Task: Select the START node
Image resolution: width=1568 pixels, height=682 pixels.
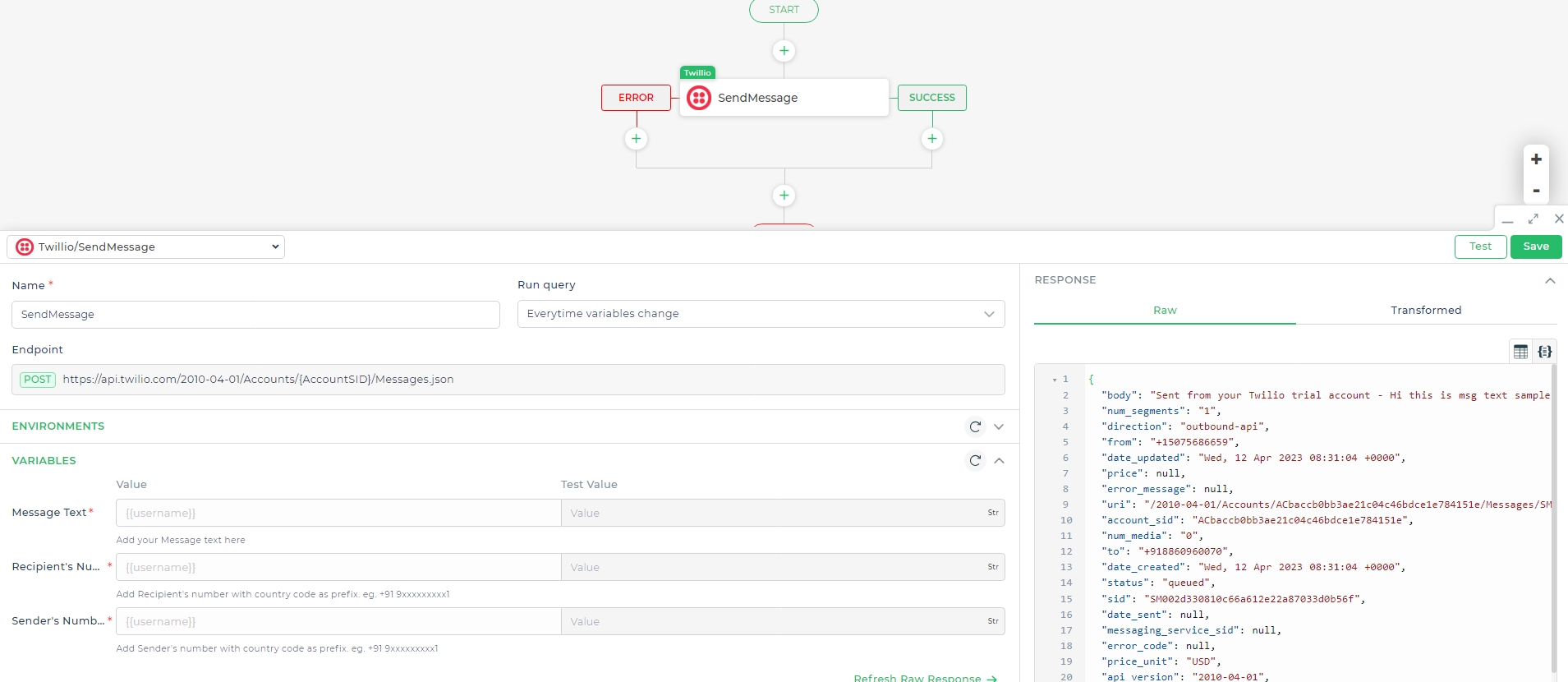Action: 784,10
